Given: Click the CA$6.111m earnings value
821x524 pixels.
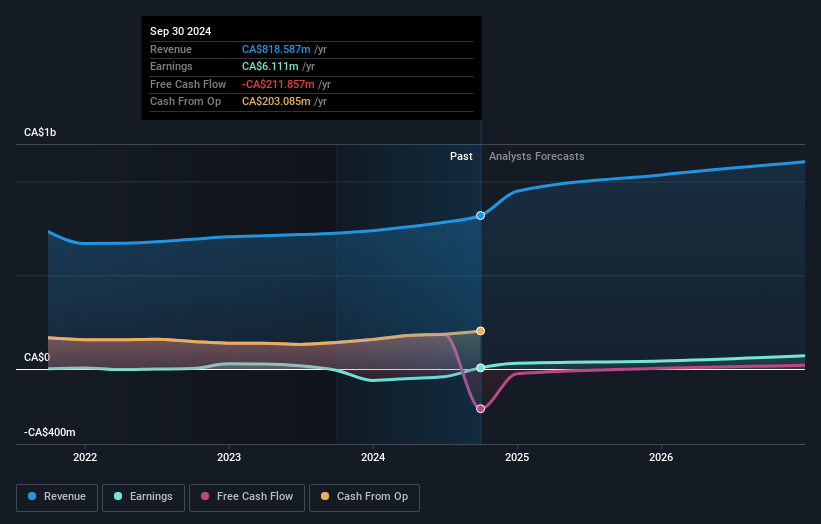Looking at the screenshot, I should coord(270,66).
